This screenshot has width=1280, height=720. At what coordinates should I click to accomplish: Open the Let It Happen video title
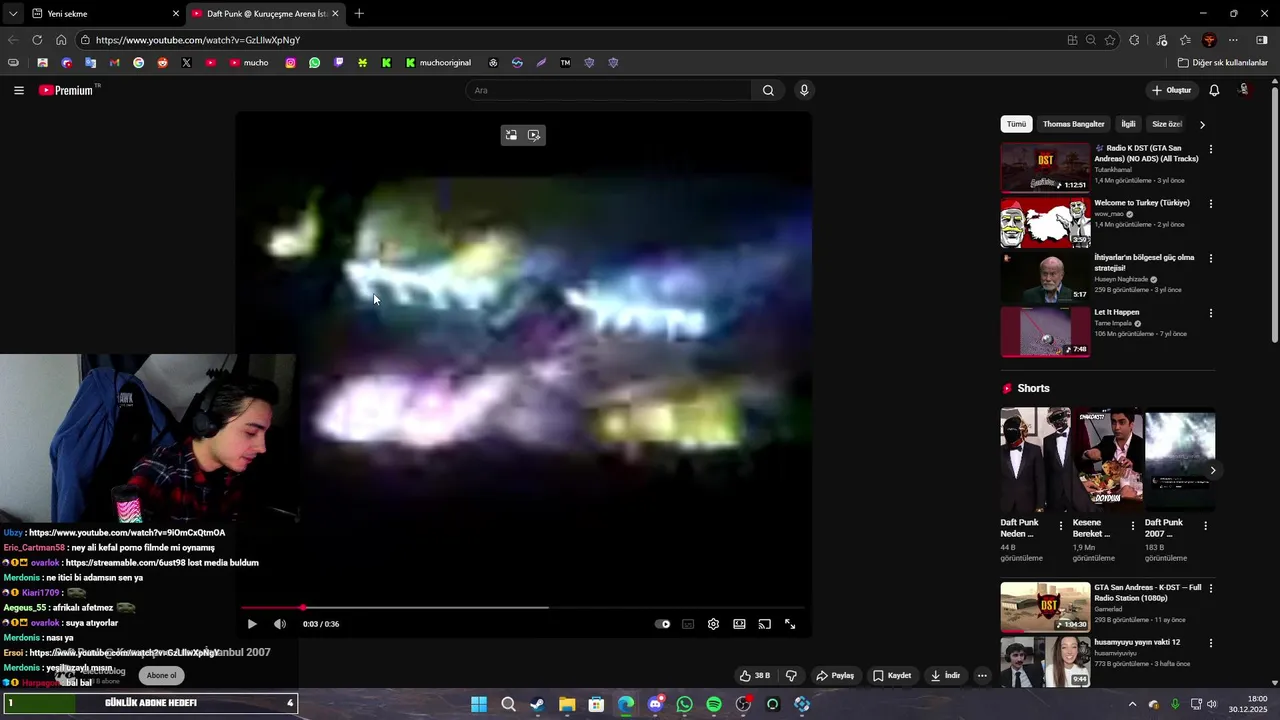tap(1116, 312)
